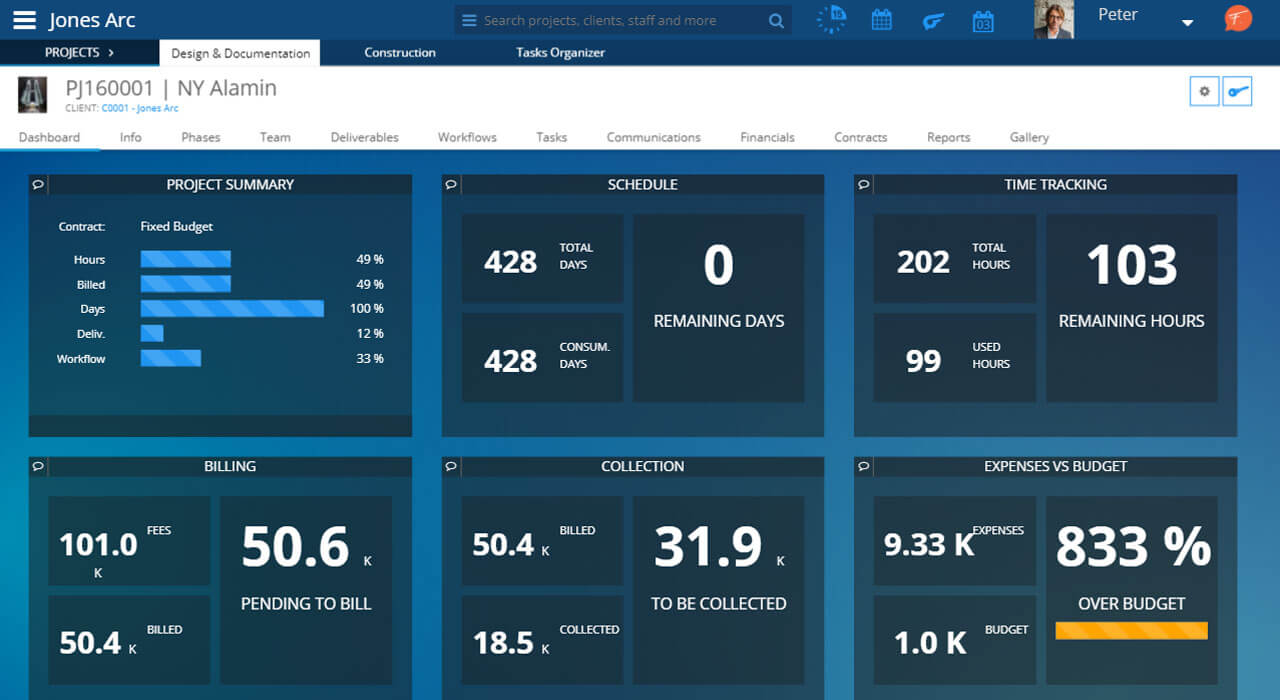Click the key icon button
This screenshot has width=1280, height=700.
(1238, 91)
